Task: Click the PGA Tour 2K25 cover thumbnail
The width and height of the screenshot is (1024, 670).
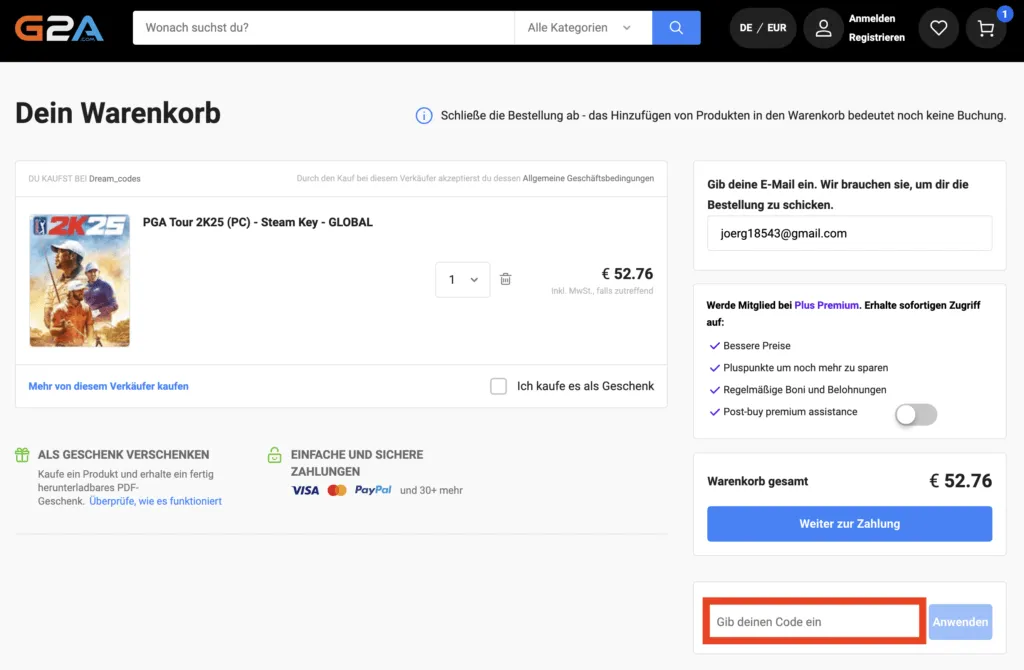Action: (x=80, y=280)
